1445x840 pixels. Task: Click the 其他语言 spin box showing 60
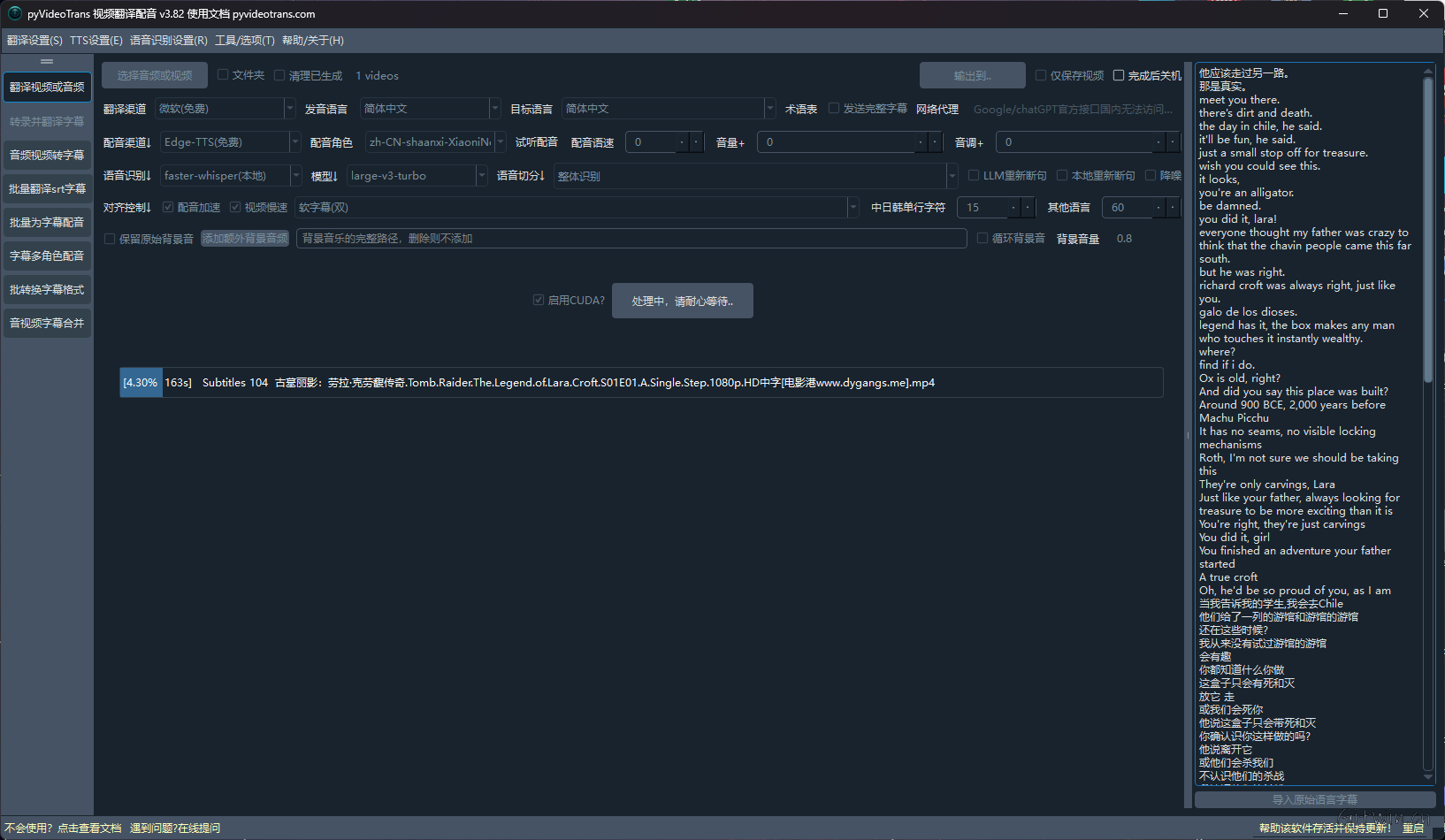pos(1141,208)
